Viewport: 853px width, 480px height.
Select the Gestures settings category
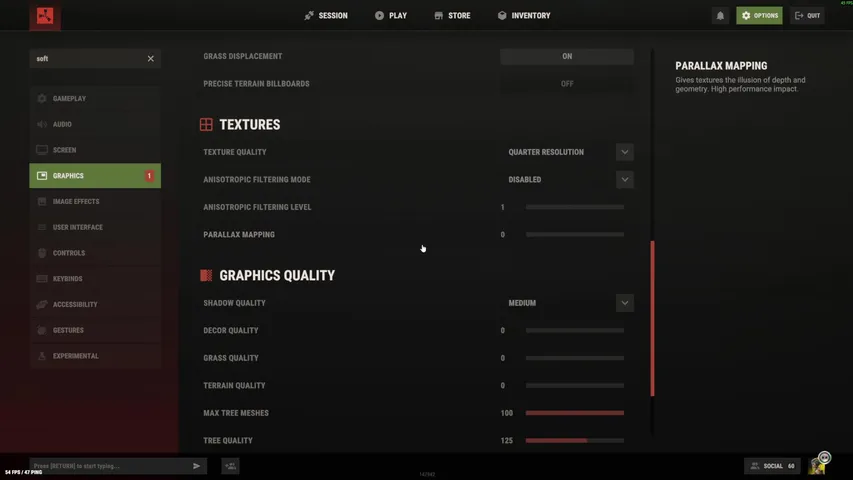[x=95, y=330]
